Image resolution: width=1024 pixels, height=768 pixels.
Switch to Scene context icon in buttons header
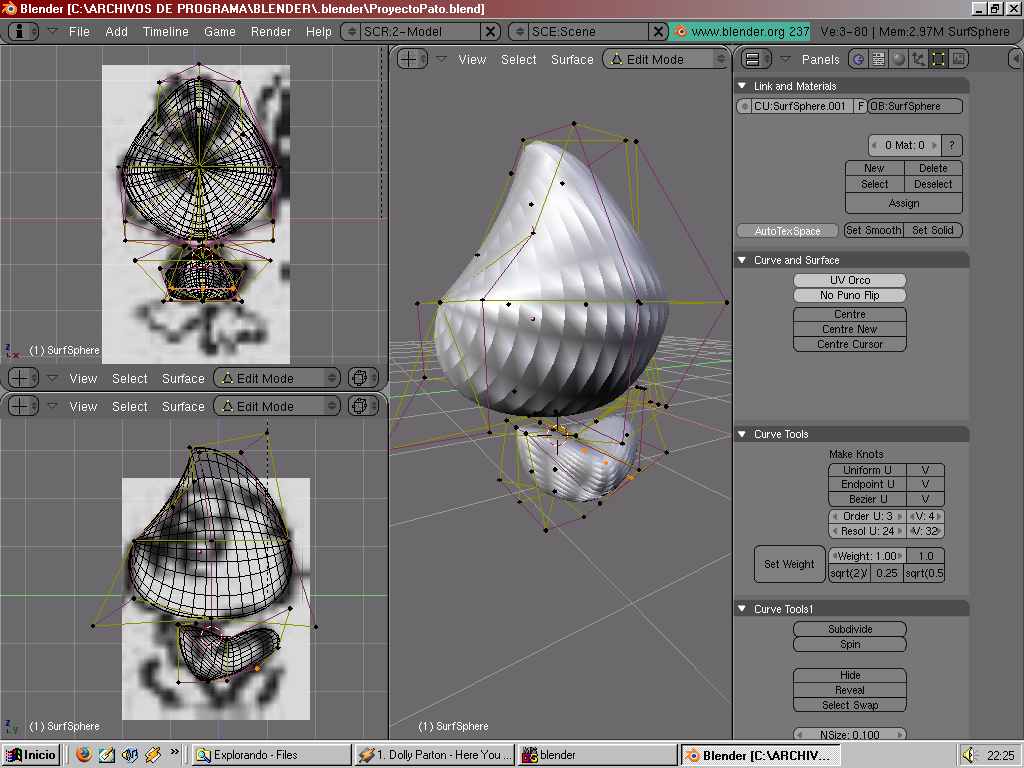click(958, 59)
